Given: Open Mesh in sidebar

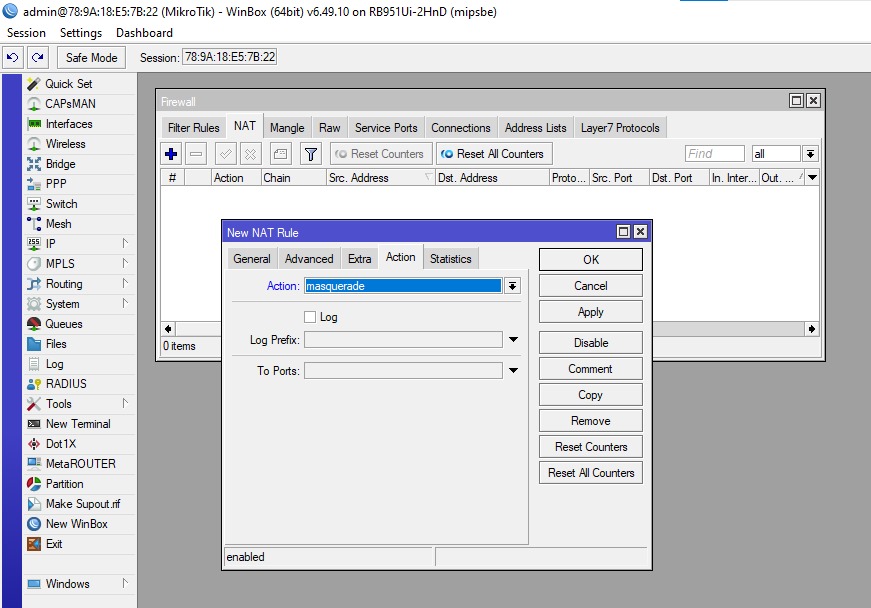Looking at the screenshot, I should click(x=79, y=224).
